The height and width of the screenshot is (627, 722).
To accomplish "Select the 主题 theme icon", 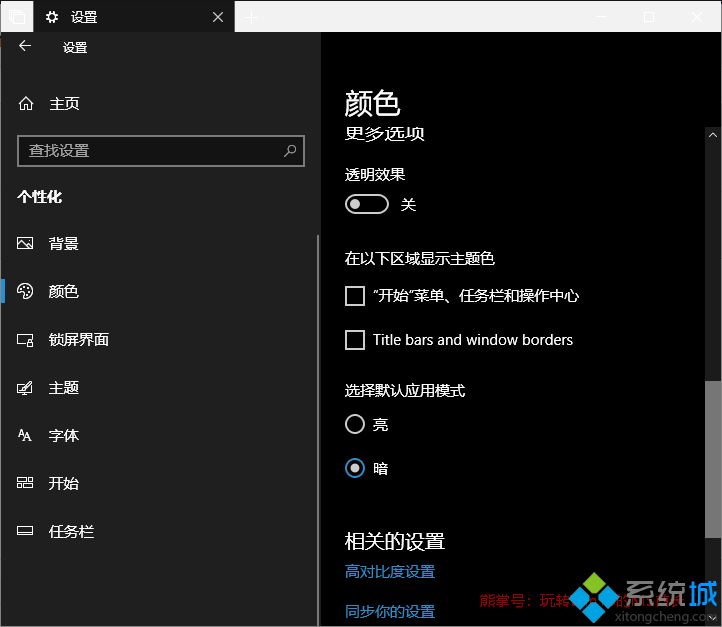I will pos(25,388).
